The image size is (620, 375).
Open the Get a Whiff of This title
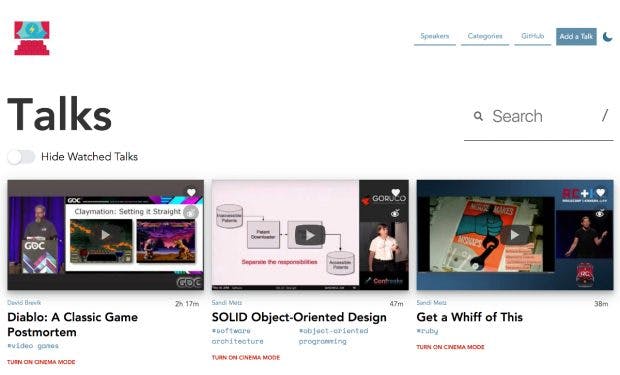pos(469,317)
